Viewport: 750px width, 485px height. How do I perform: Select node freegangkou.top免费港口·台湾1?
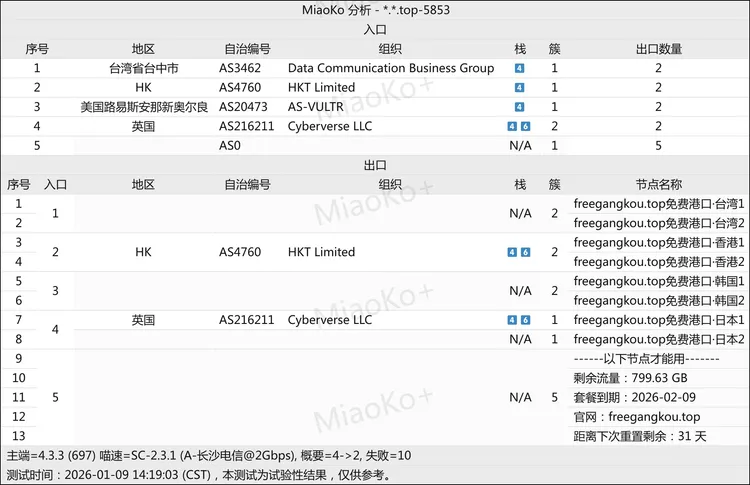pyautogui.click(x=658, y=203)
